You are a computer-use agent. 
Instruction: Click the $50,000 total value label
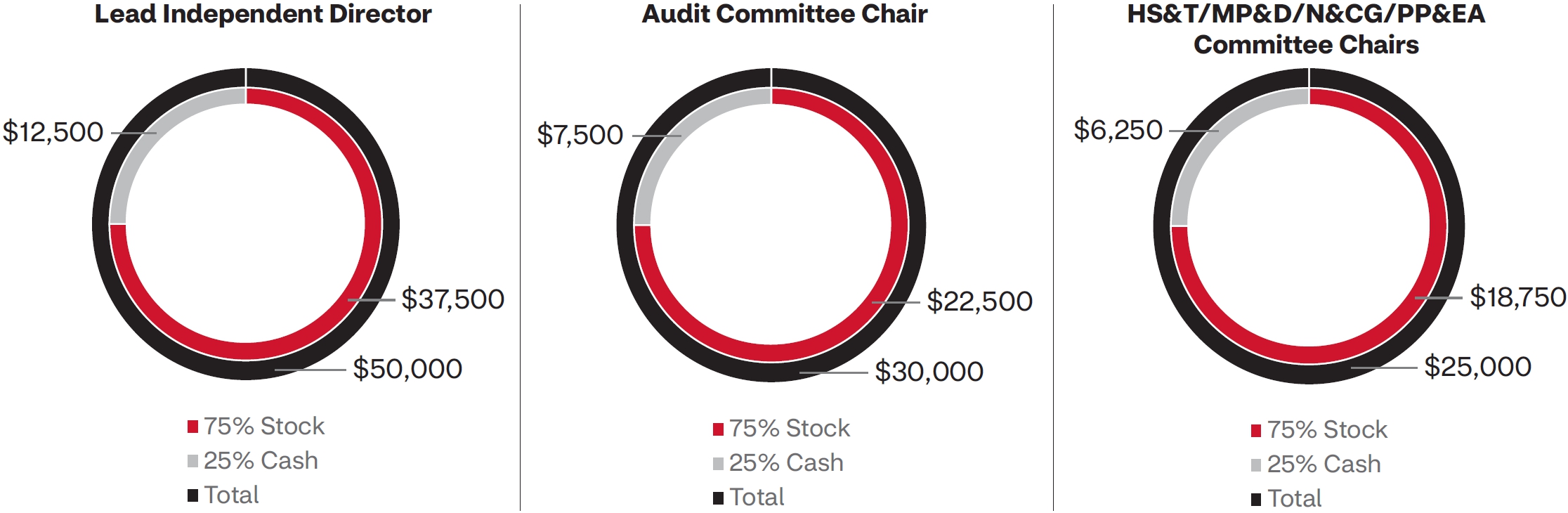407,369
